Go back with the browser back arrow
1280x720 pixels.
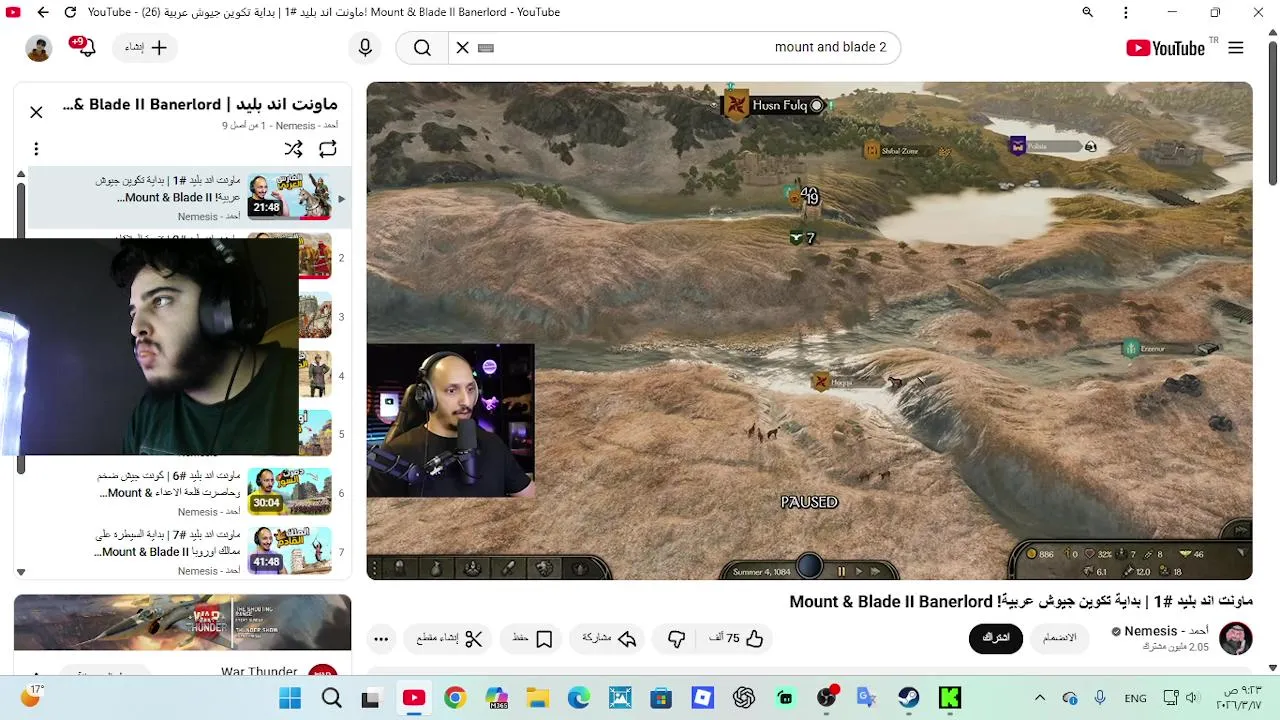[x=42, y=12]
